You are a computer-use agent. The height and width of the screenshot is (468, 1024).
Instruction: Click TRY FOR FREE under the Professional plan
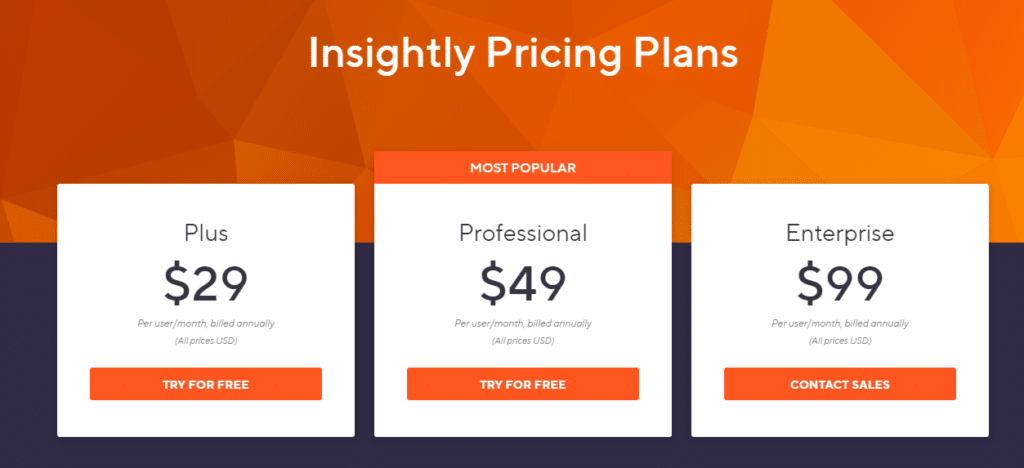pyautogui.click(x=522, y=384)
